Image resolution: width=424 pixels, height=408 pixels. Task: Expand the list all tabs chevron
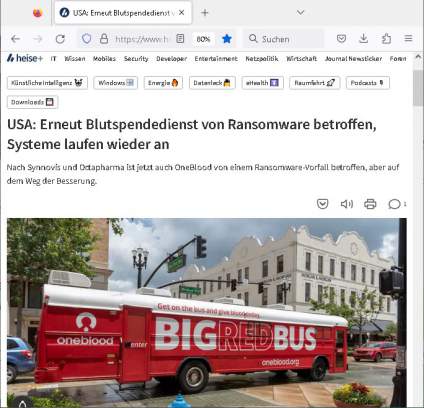300,13
